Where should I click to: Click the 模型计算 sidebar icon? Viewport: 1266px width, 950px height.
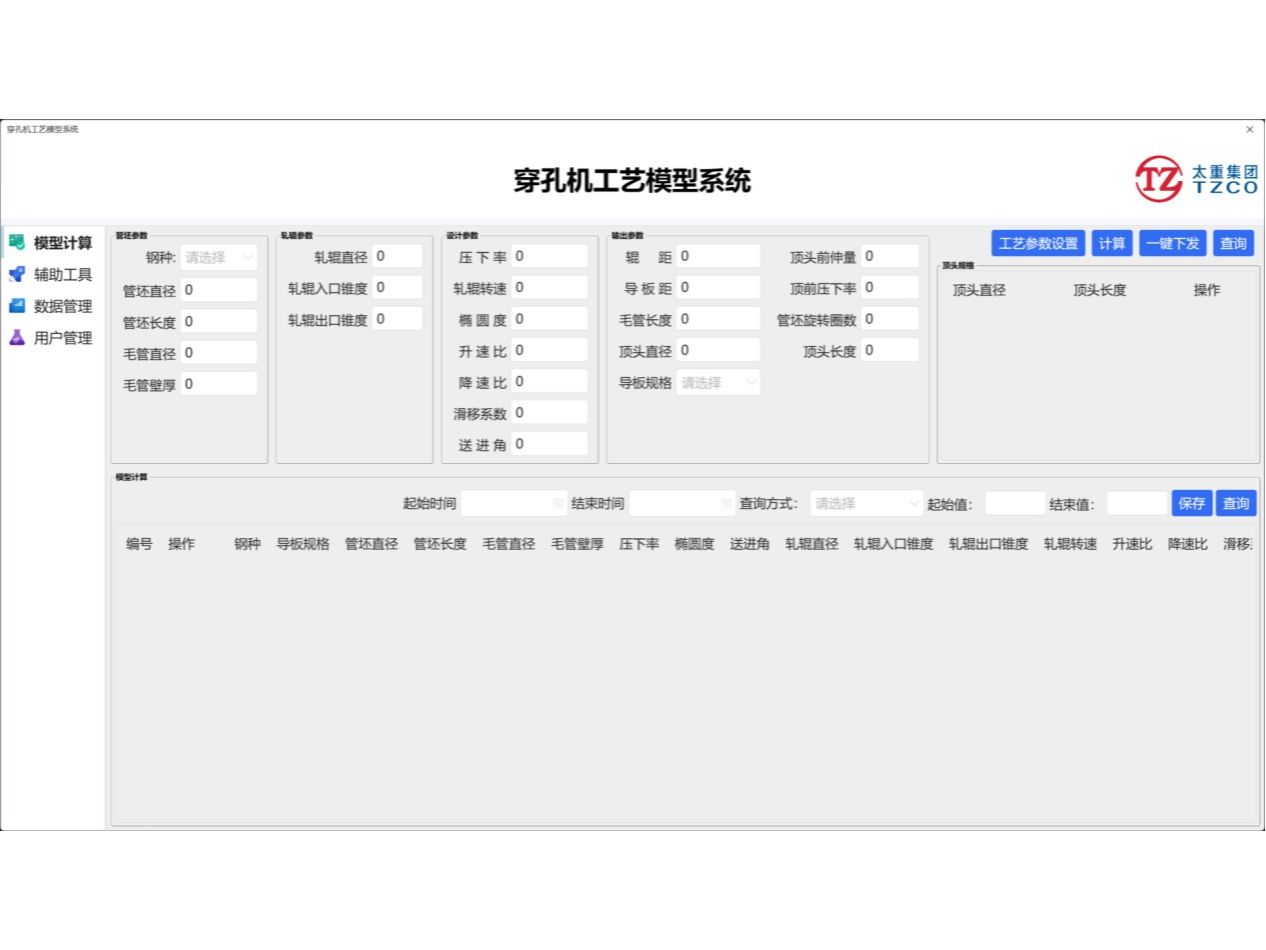[x=17, y=242]
